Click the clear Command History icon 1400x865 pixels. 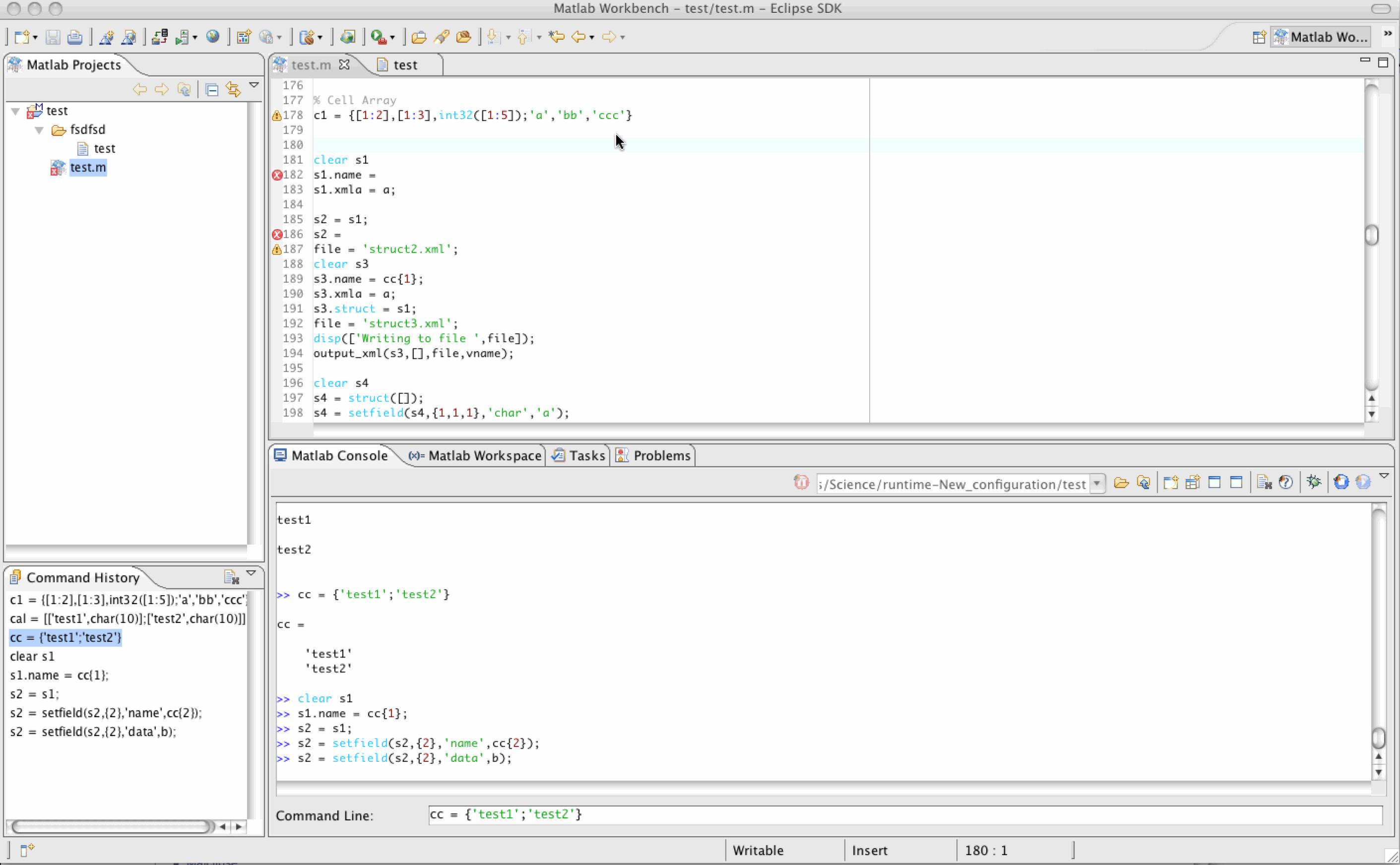pos(231,577)
